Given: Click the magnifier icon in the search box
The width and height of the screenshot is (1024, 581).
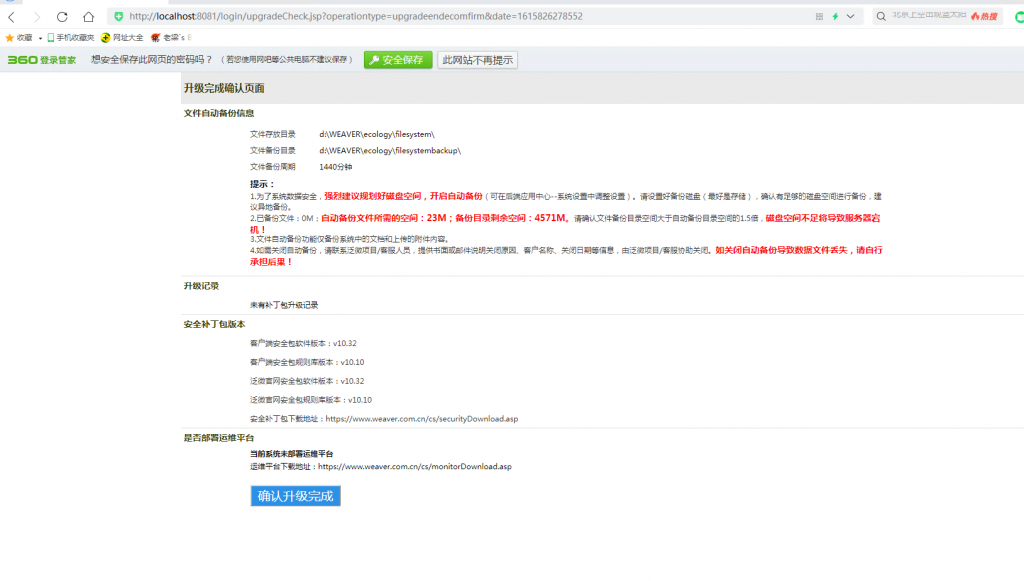Looking at the screenshot, I should (x=880, y=16).
